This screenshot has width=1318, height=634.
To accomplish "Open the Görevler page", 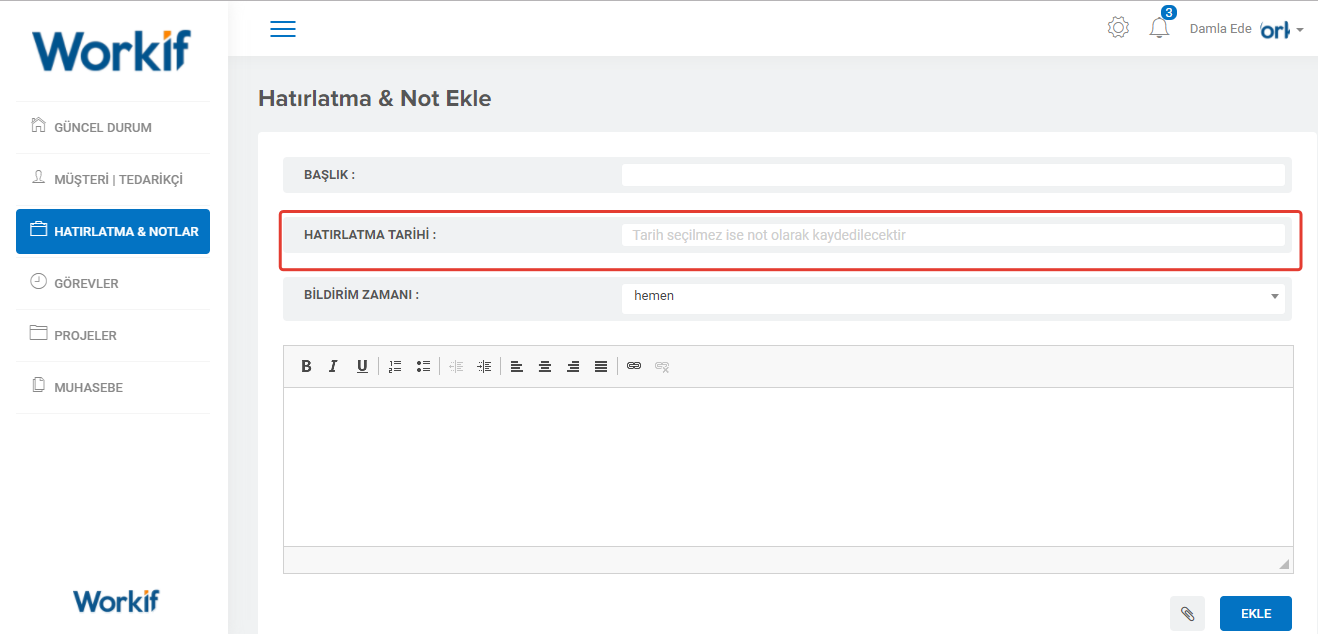I will [113, 283].
